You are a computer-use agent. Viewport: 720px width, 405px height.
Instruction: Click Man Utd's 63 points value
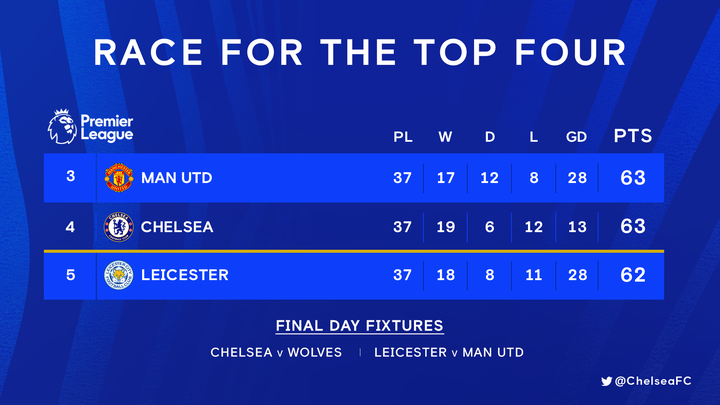(632, 178)
